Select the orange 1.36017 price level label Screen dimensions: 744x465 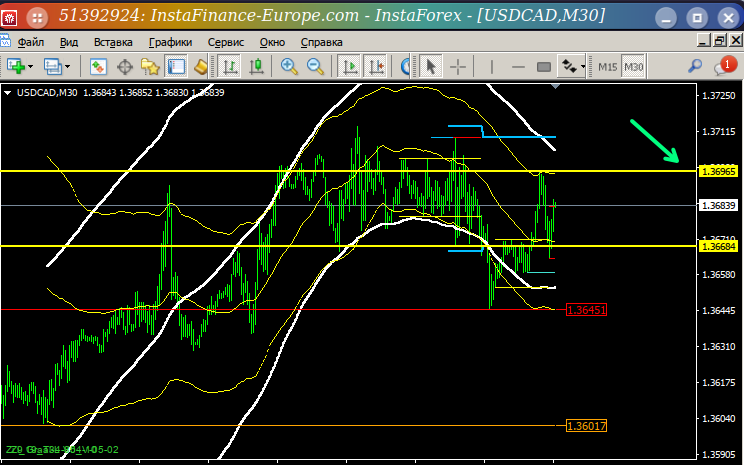(586, 426)
